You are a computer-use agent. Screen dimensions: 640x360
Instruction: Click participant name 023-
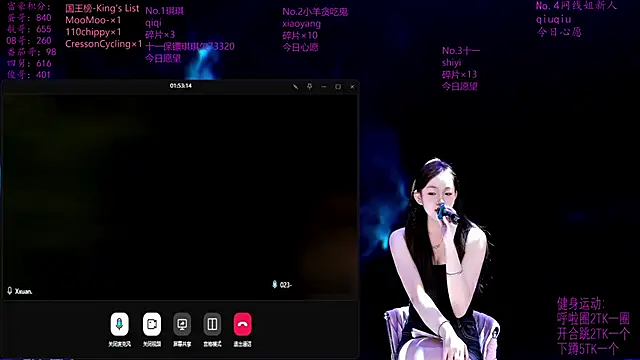coord(286,285)
